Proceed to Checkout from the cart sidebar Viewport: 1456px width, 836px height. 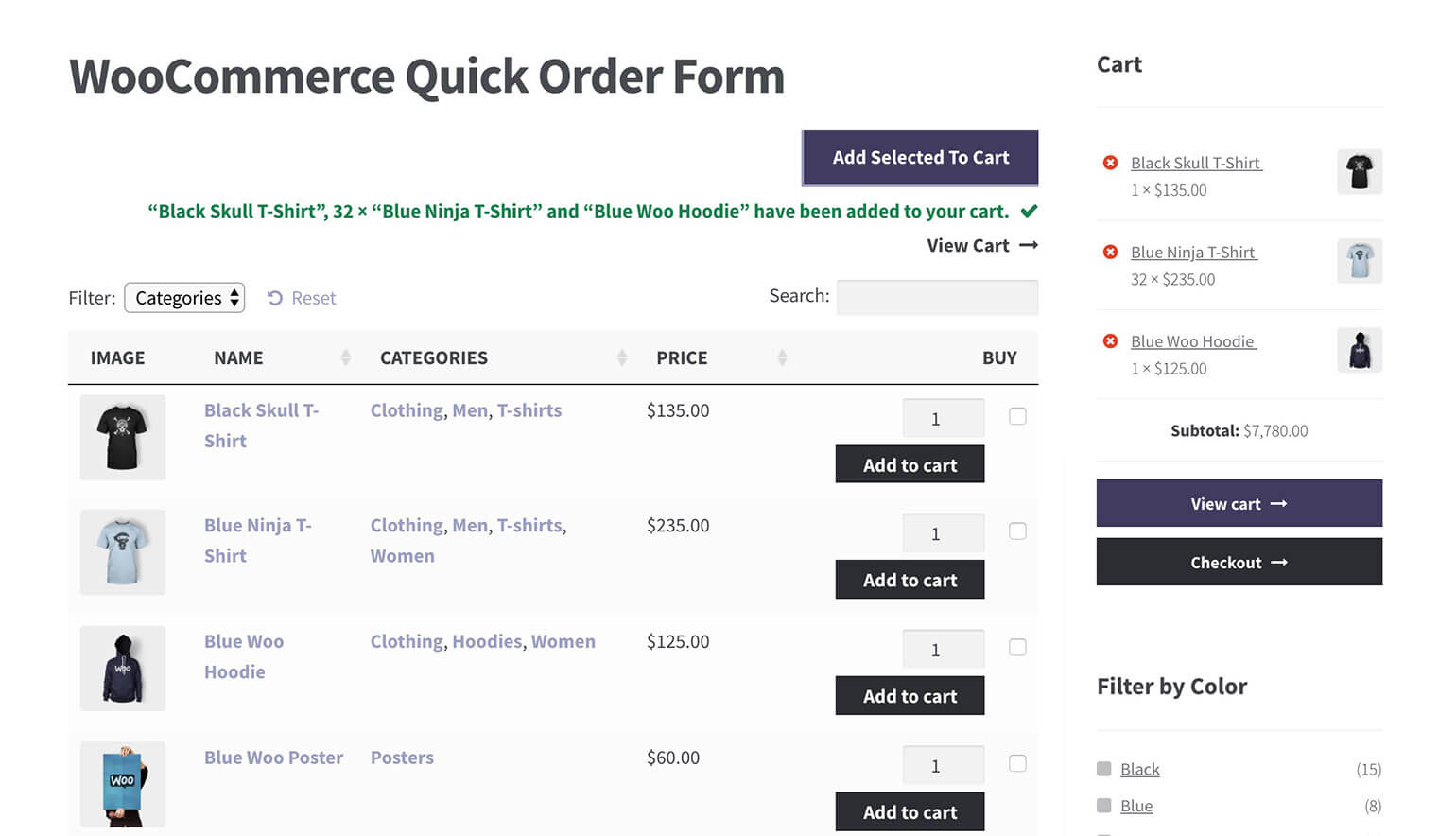pyautogui.click(x=1239, y=562)
